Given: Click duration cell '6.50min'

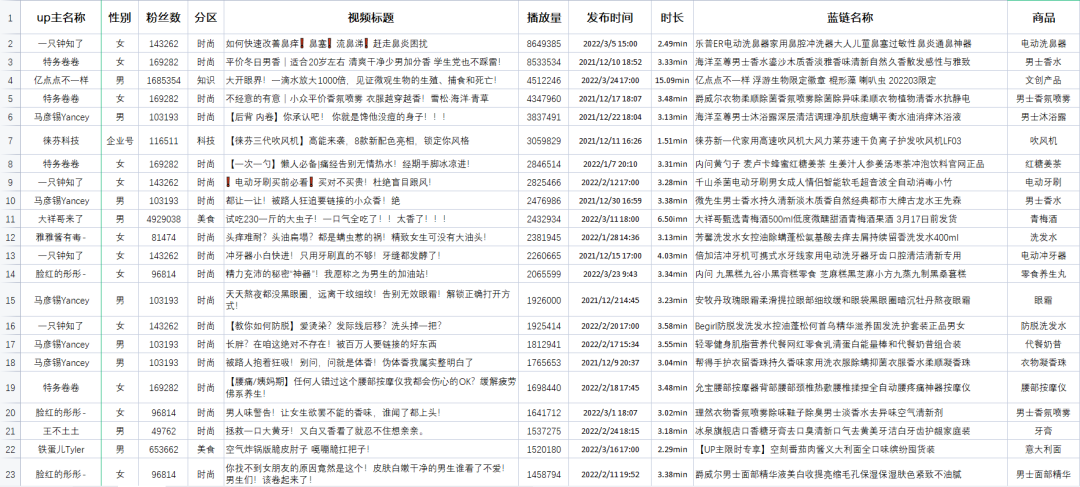Looking at the screenshot, I should (x=672, y=219).
